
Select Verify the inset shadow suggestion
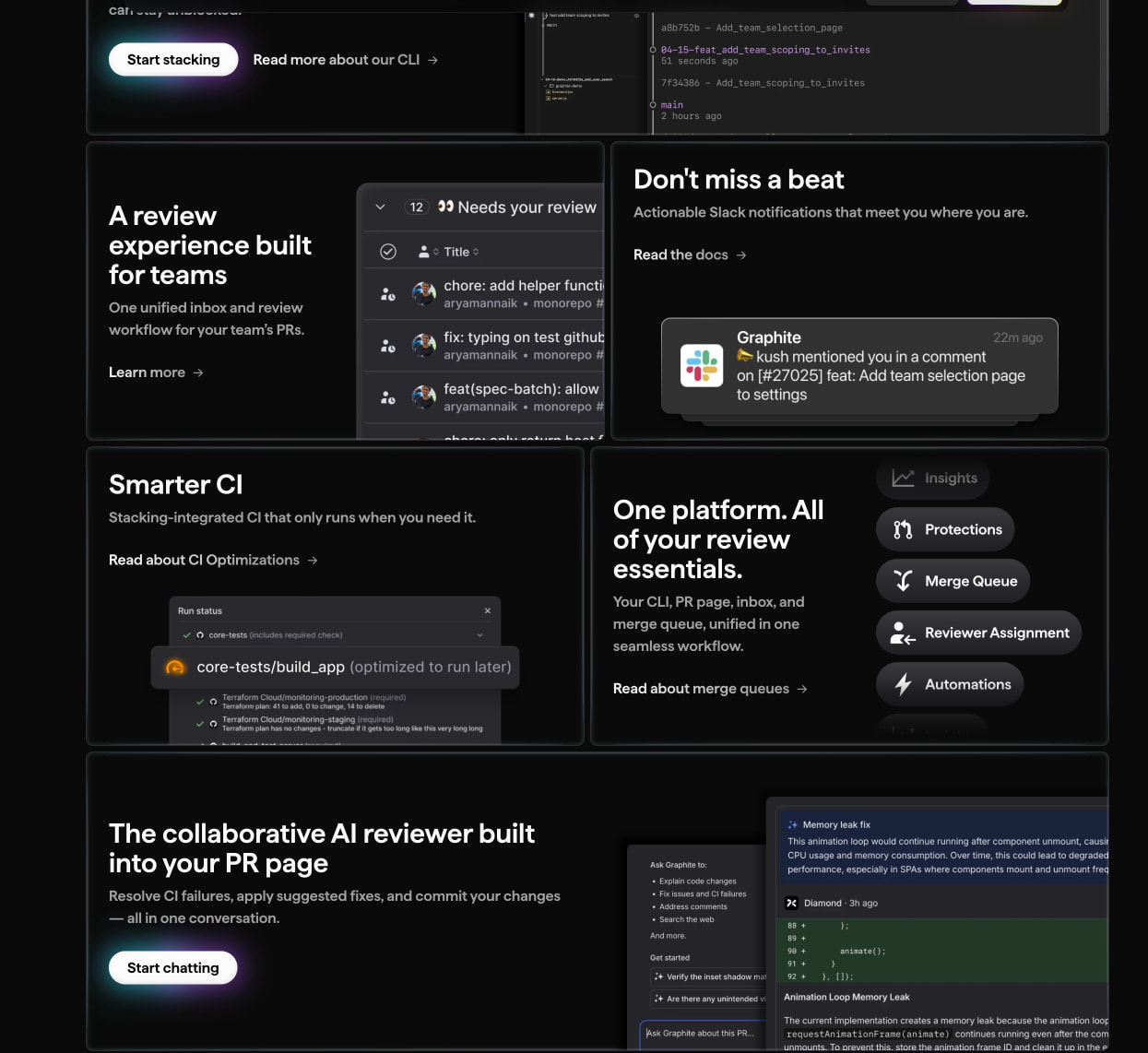tap(709, 976)
